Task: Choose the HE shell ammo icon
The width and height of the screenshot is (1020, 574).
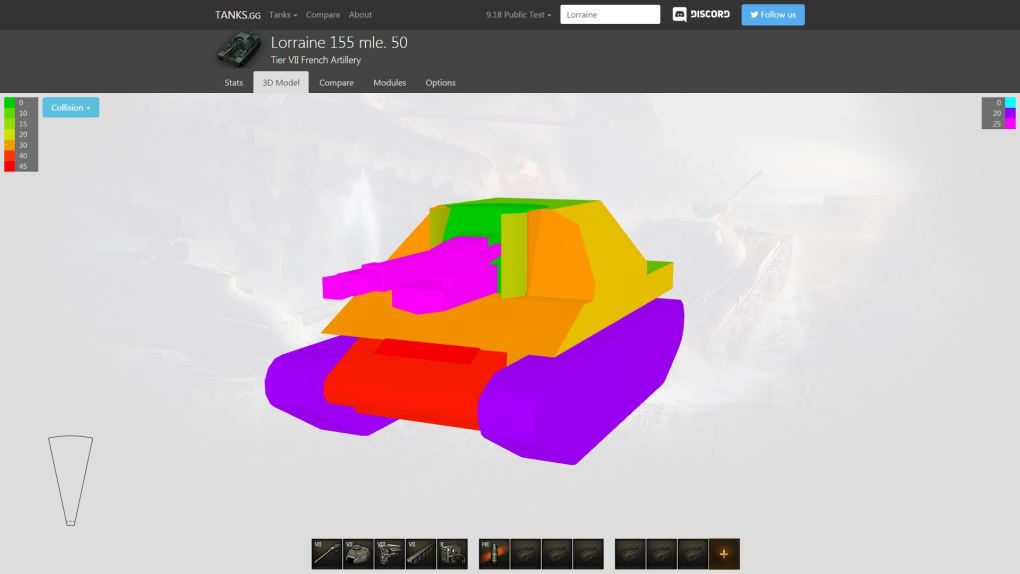Action: (x=494, y=553)
